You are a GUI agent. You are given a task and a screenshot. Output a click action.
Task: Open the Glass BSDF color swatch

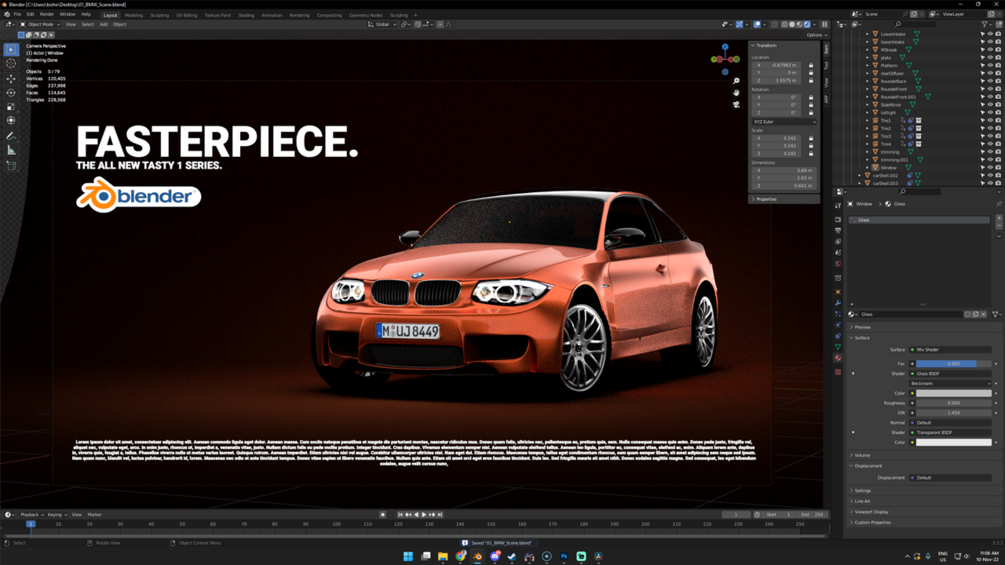point(953,393)
